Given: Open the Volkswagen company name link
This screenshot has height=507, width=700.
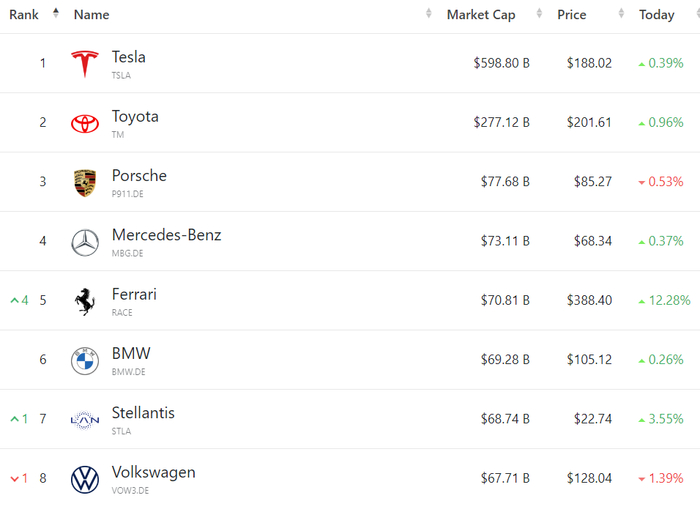Looking at the screenshot, I should 153,472.
